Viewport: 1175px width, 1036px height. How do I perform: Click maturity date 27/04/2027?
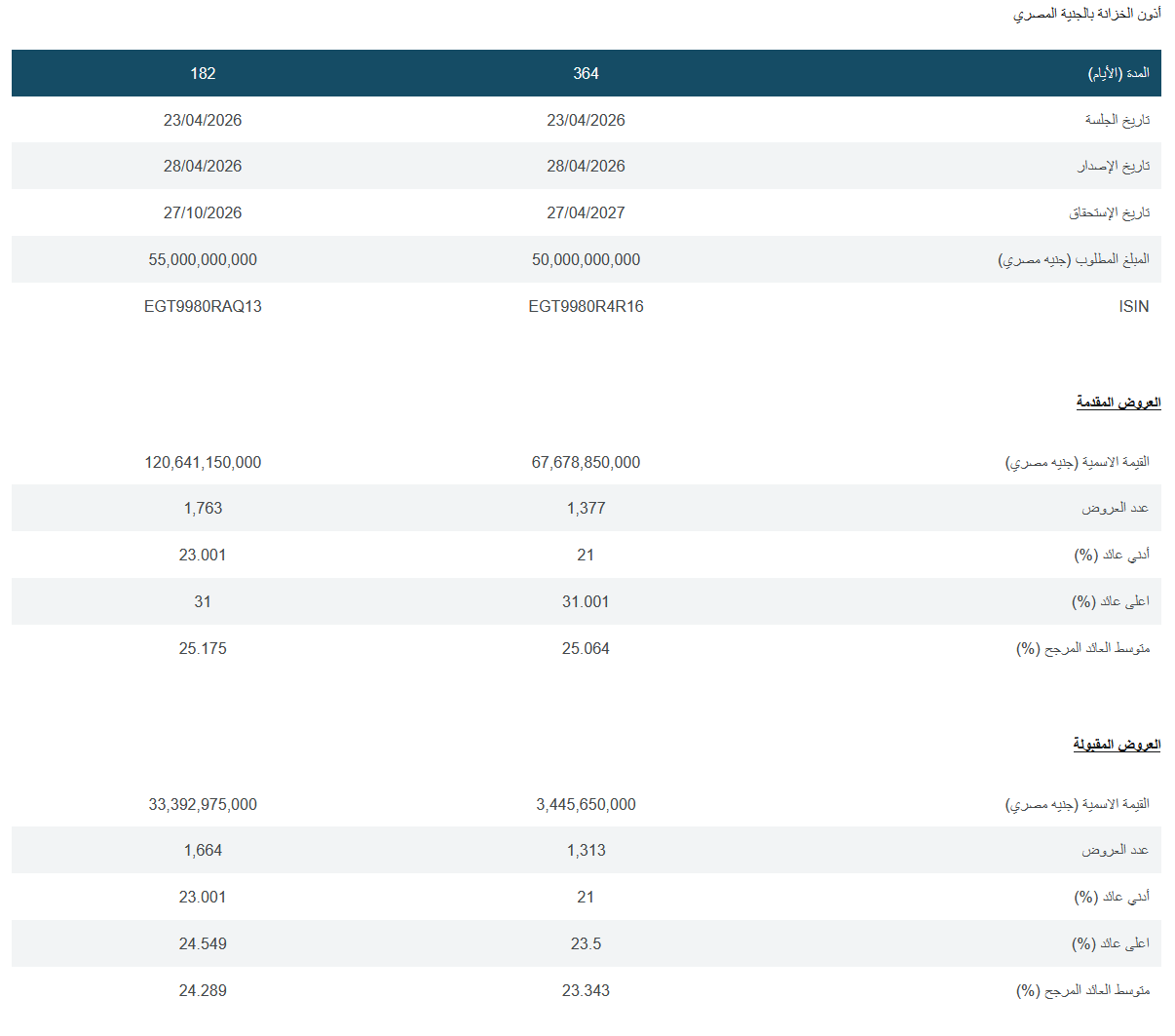(x=586, y=212)
